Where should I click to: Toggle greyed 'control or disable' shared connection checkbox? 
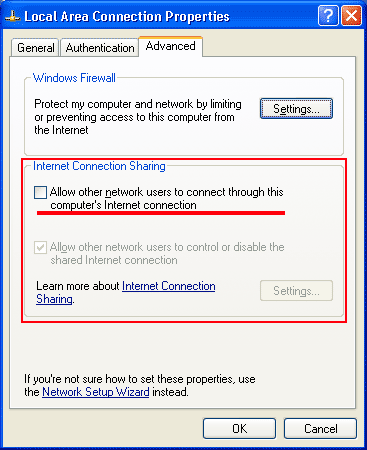click(x=40, y=247)
